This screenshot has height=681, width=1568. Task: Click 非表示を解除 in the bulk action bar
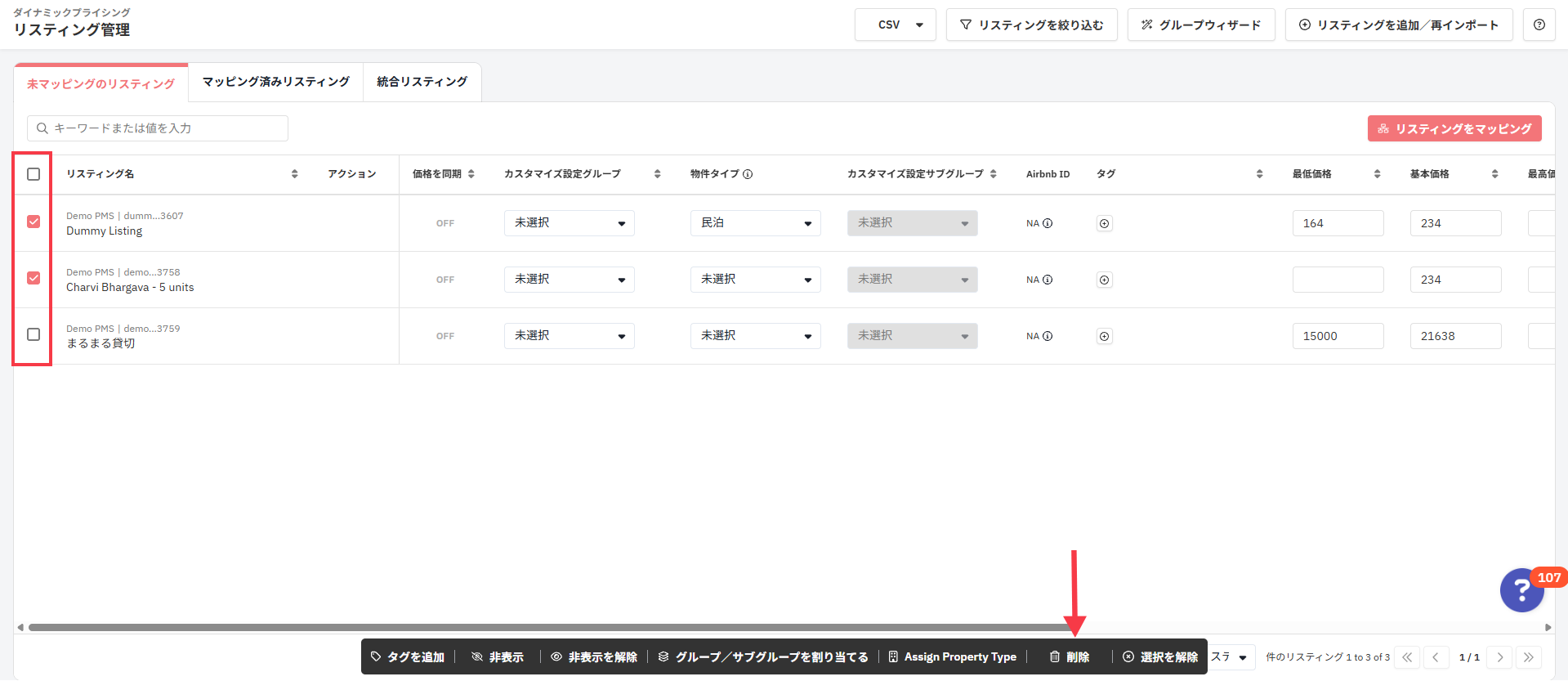(x=594, y=657)
